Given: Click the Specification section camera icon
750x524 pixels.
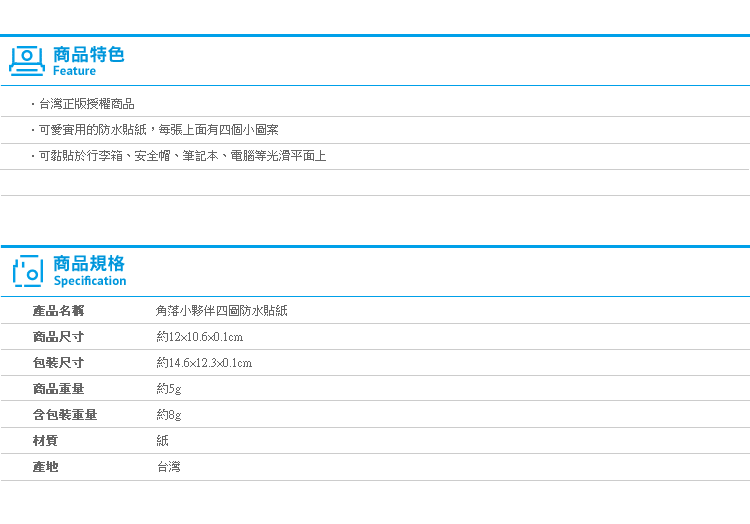Looking at the screenshot, I should 28,271.
